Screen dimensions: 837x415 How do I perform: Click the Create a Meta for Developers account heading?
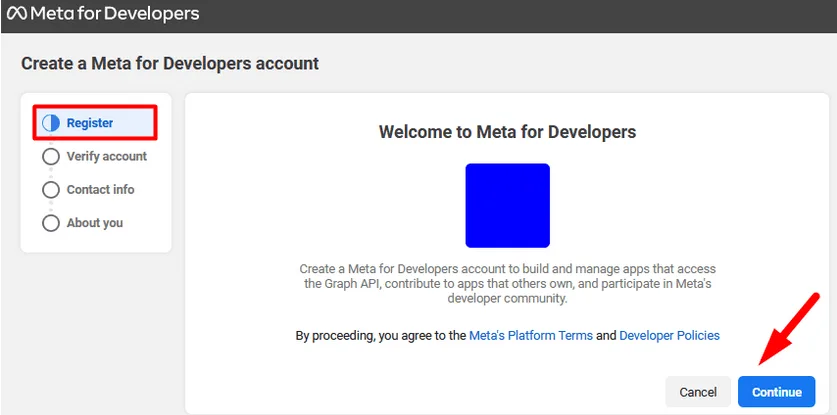pos(170,63)
